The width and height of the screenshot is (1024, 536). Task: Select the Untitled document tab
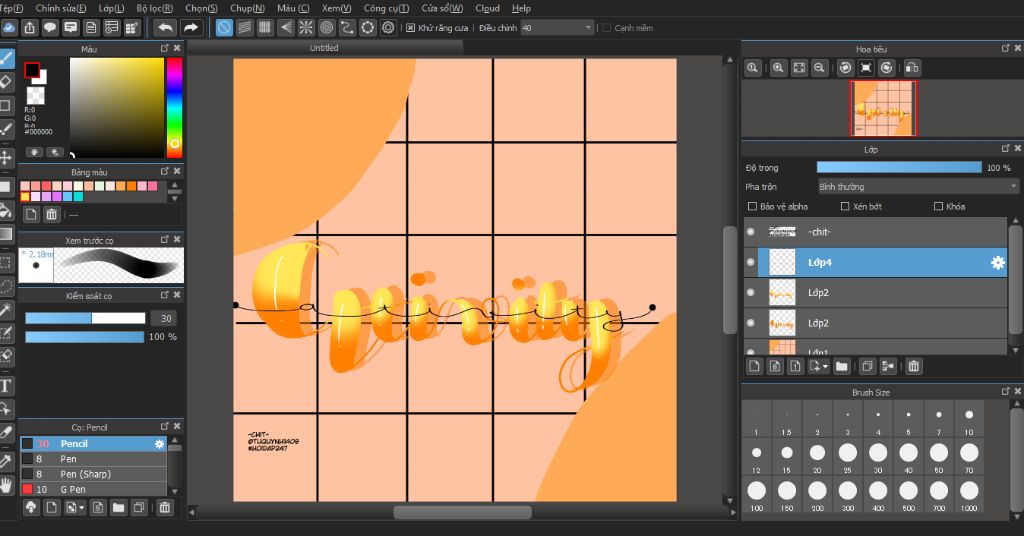click(325, 48)
